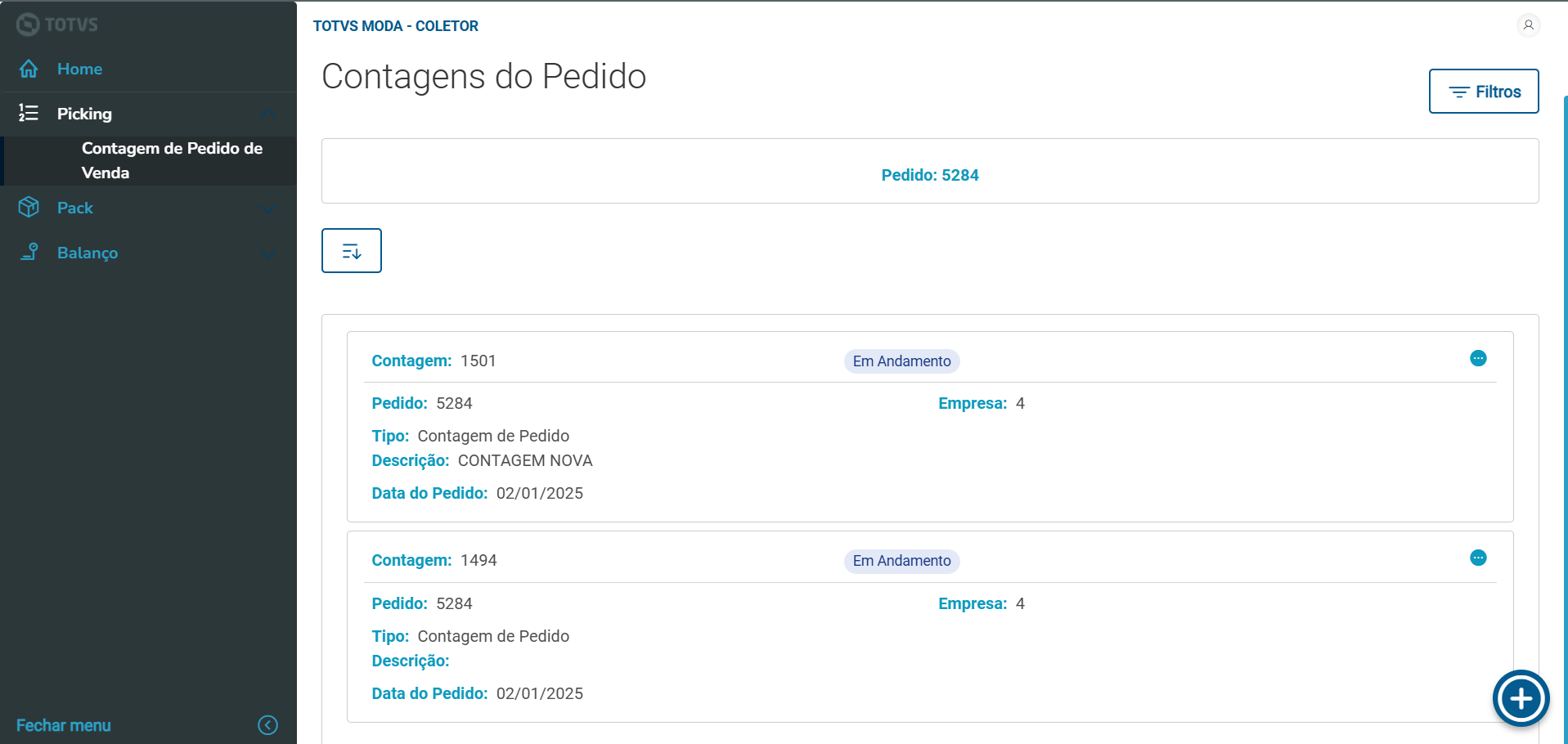
Task: Click the Pack box icon
Action: point(29,208)
